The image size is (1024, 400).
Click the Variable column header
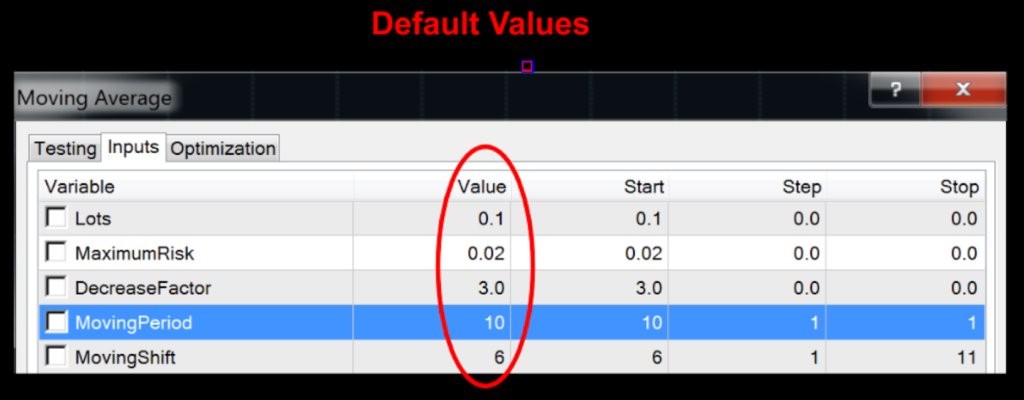pos(80,187)
